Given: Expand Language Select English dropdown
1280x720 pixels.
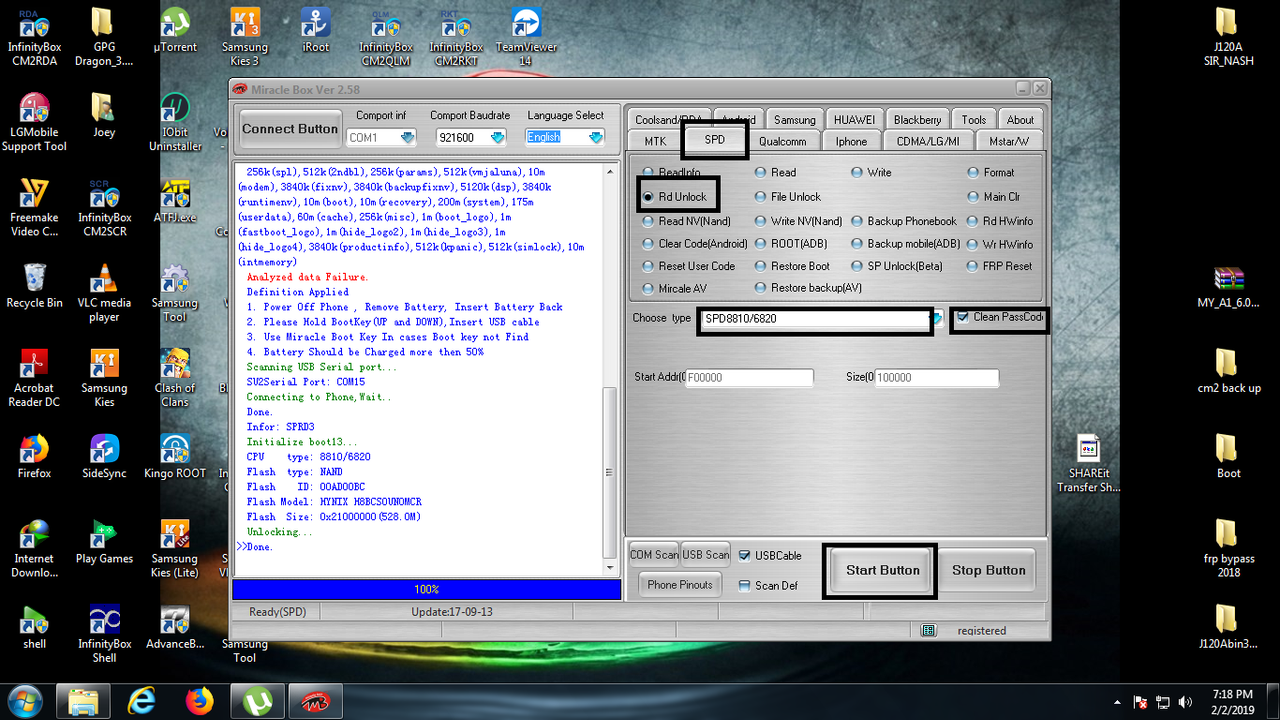Looking at the screenshot, I should click(x=596, y=137).
